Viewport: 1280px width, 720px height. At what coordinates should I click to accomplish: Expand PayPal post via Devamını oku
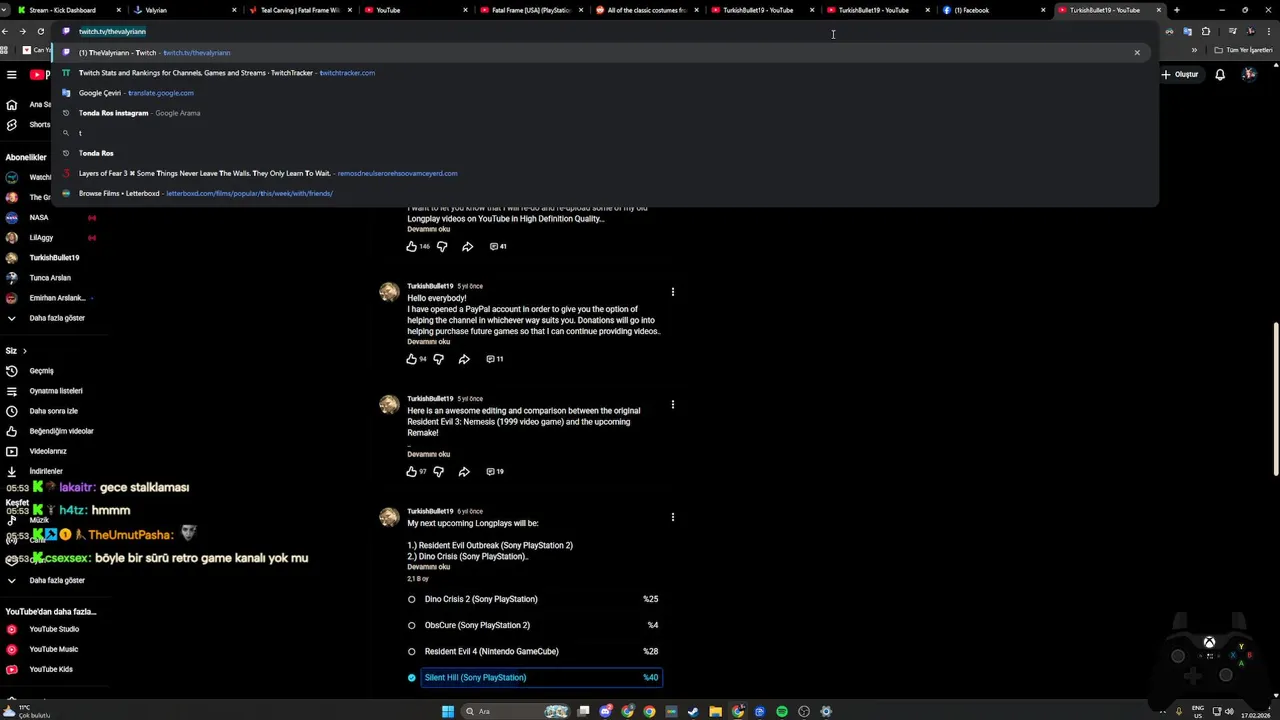click(428, 342)
